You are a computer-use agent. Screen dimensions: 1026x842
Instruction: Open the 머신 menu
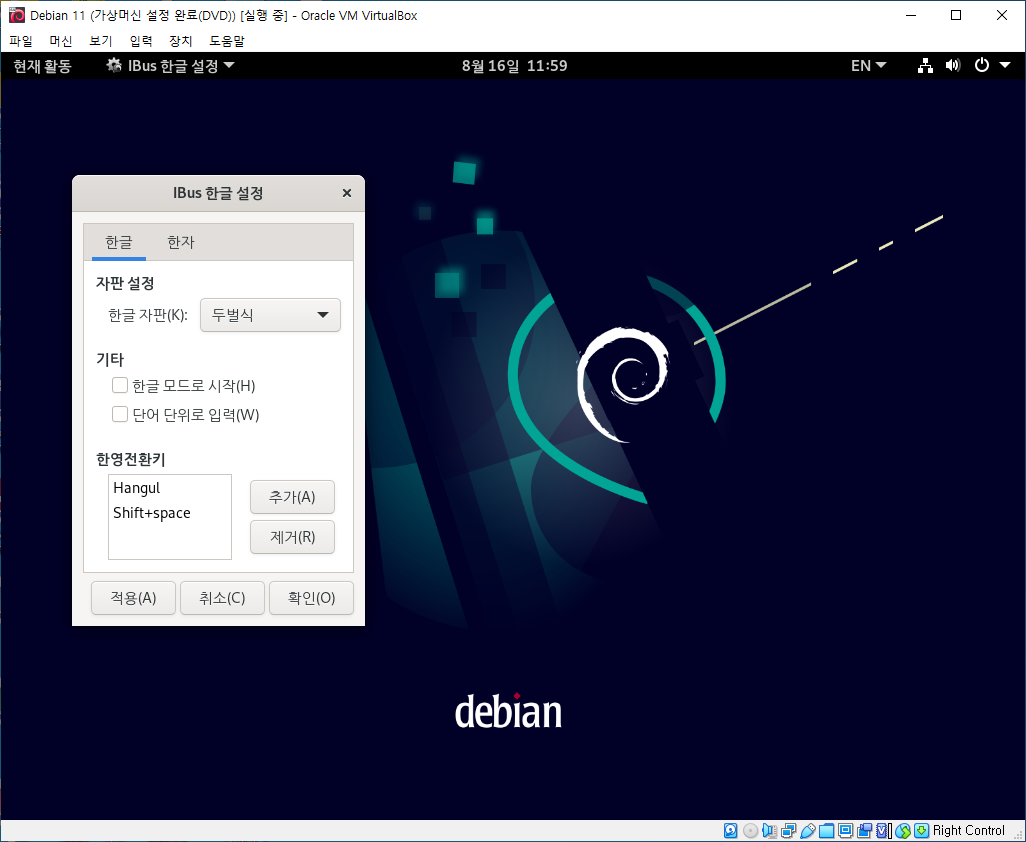coord(61,41)
